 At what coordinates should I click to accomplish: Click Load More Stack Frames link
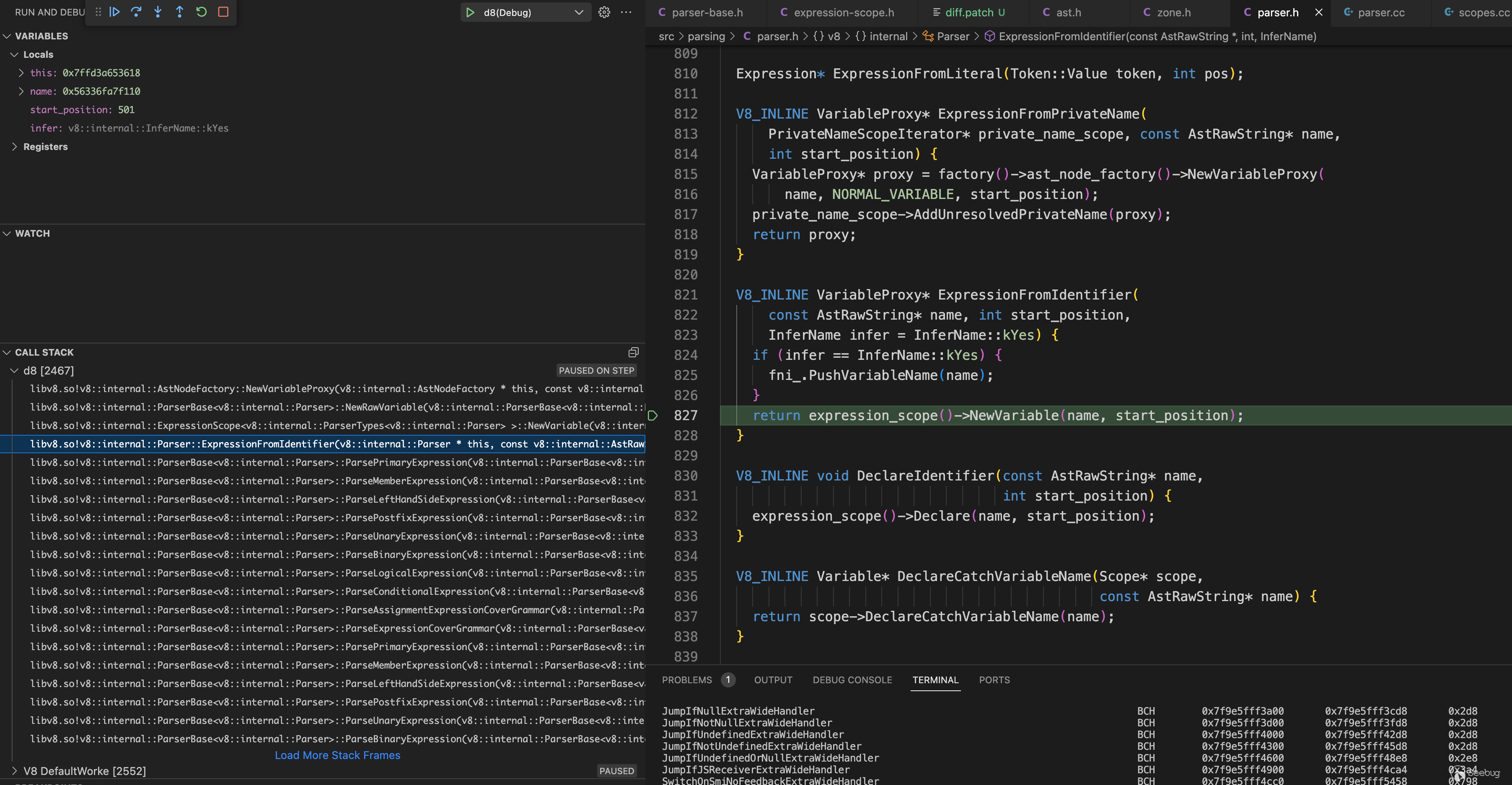point(337,755)
